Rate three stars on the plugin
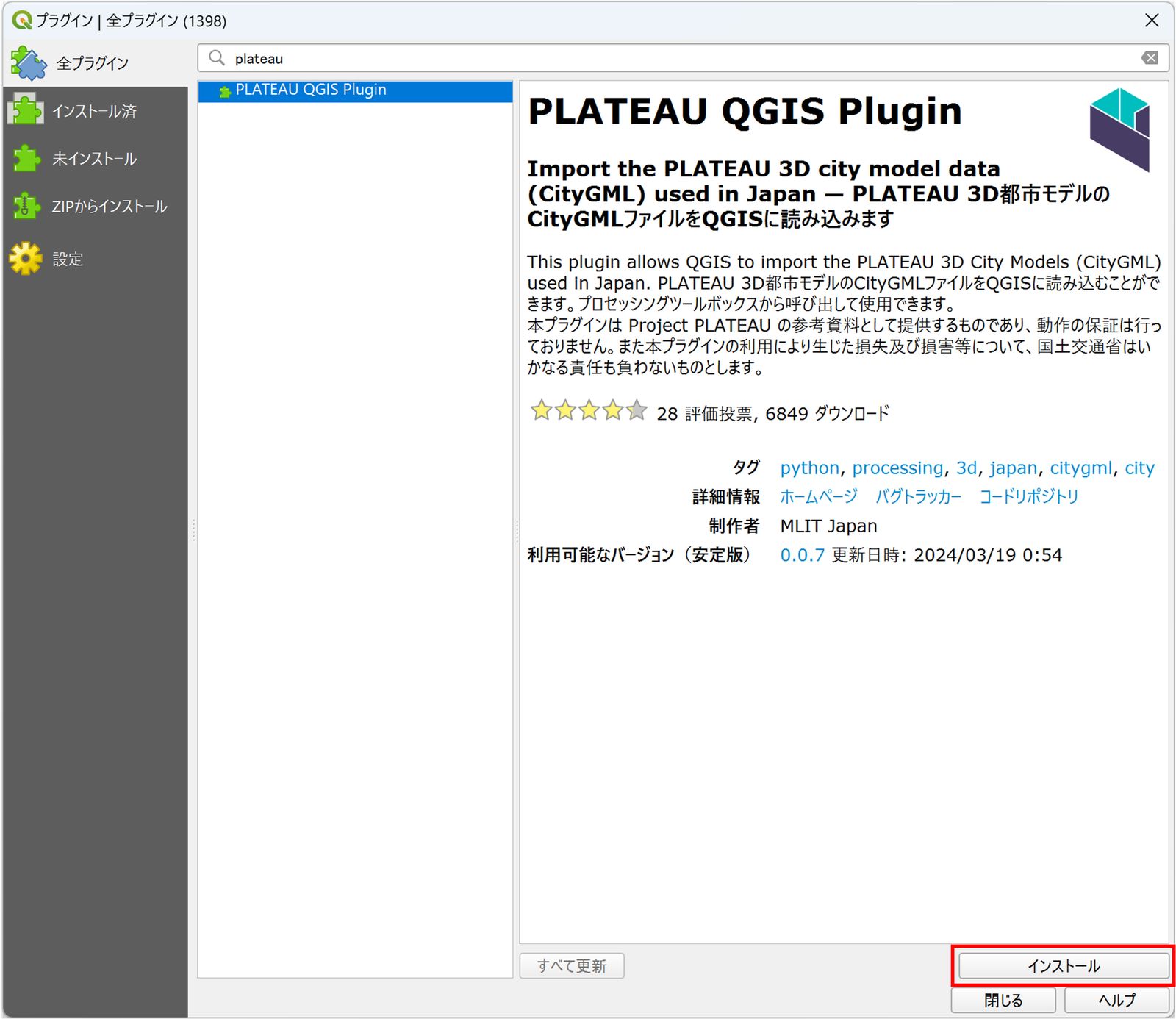This screenshot has width=1176, height=1019. click(x=589, y=410)
